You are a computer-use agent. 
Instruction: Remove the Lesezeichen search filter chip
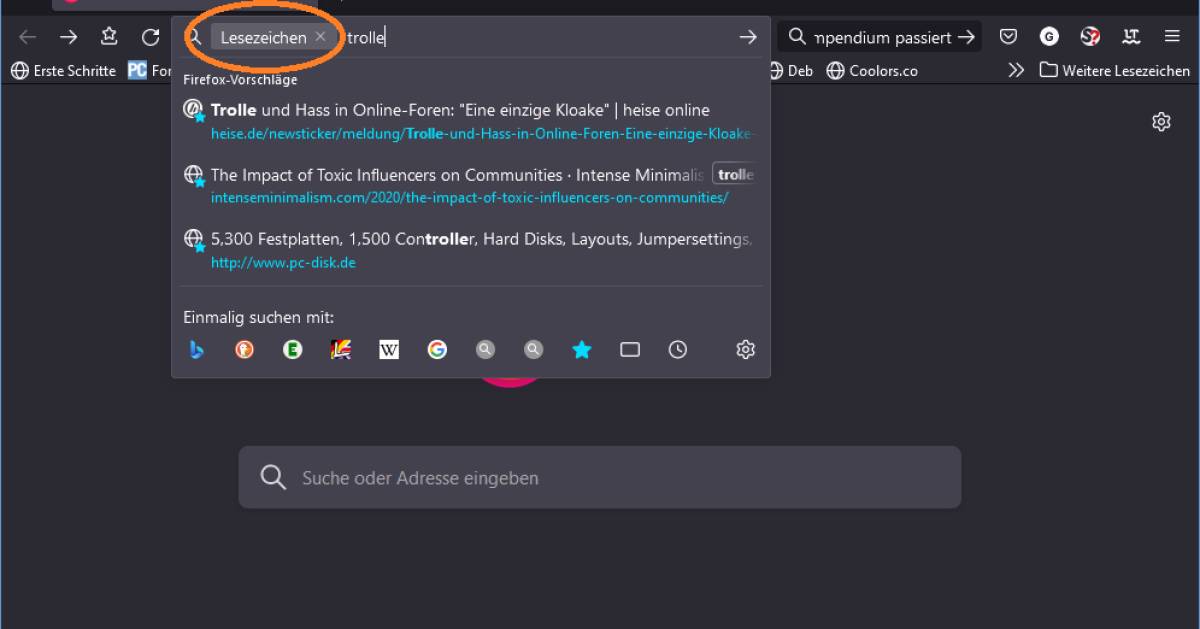(x=320, y=37)
